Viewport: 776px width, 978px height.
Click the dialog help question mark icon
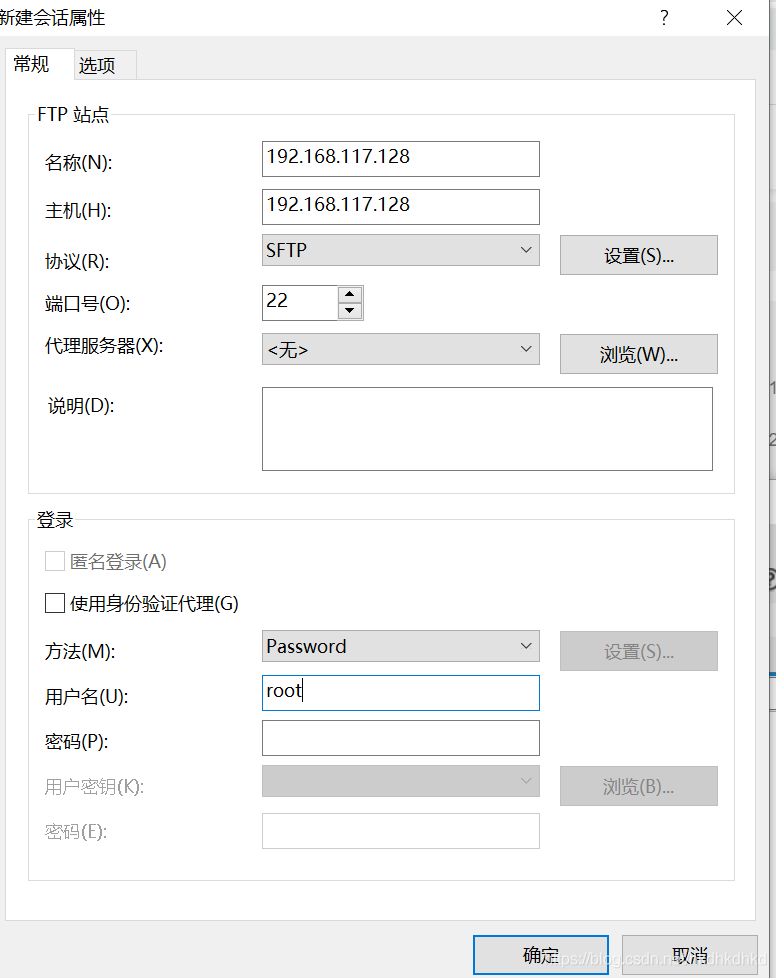(x=664, y=18)
